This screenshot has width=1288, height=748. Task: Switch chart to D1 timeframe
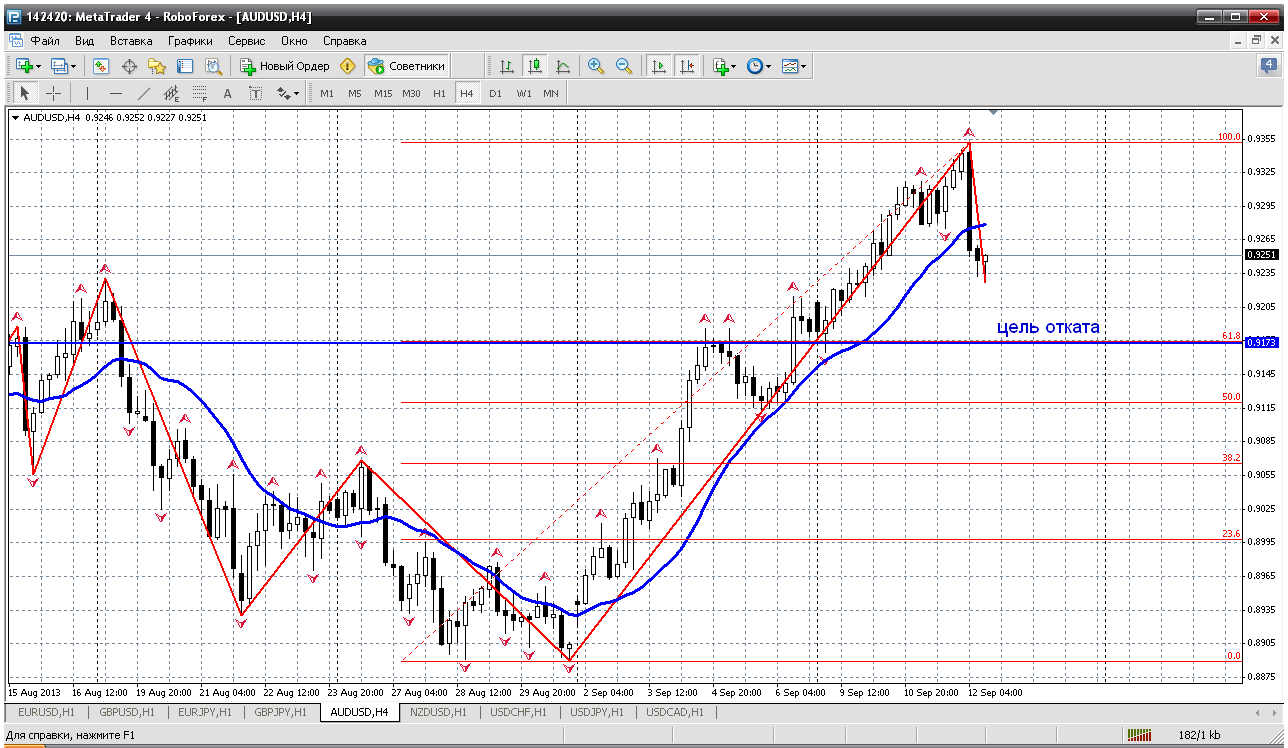495,93
